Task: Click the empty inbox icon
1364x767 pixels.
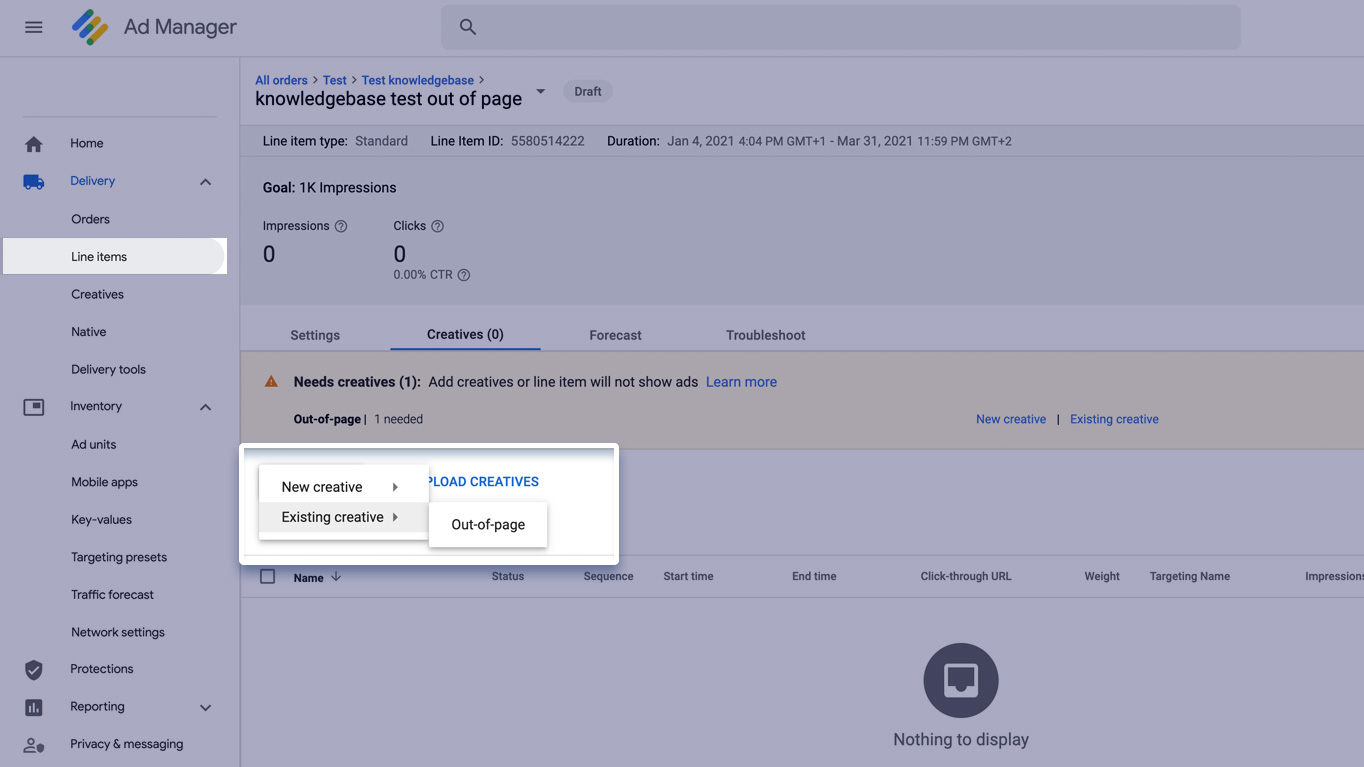Action: tap(961, 680)
